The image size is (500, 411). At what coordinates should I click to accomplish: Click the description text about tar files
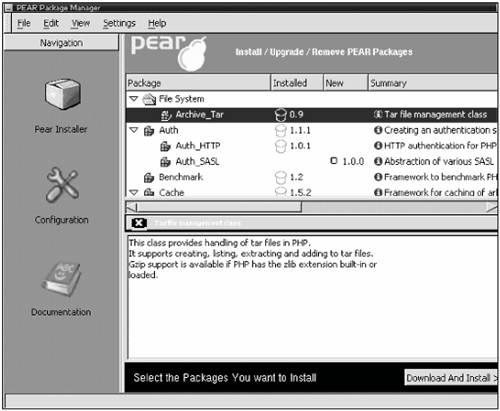click(x=253, y=259)
